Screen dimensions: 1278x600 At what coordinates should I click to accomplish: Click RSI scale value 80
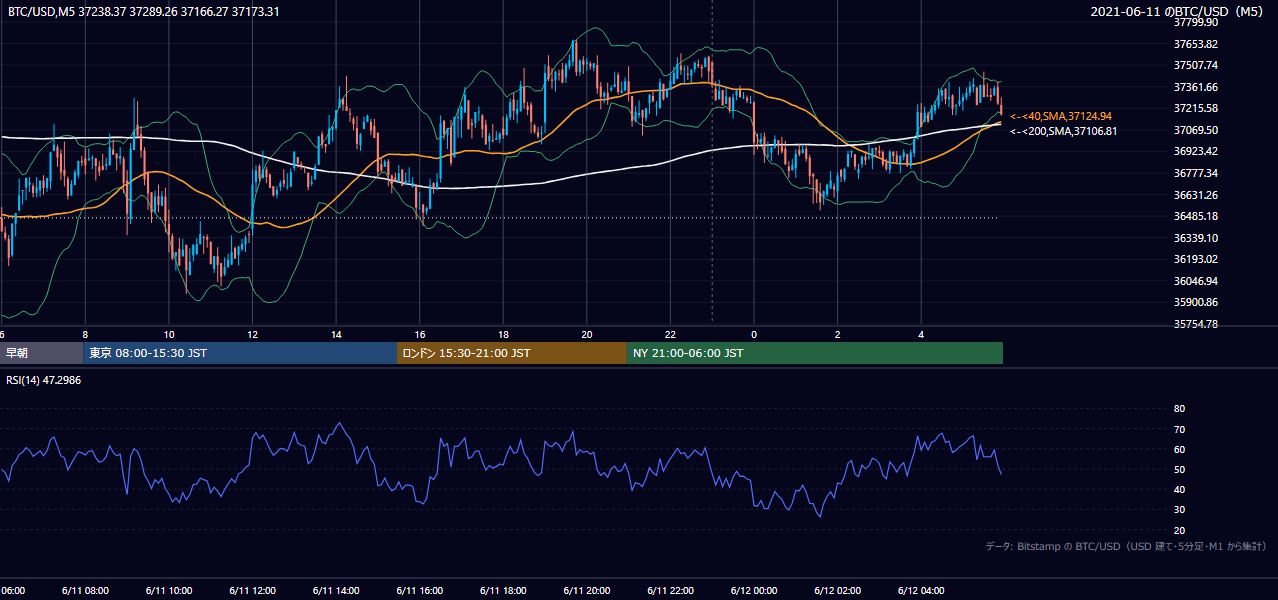(1179, 409)
